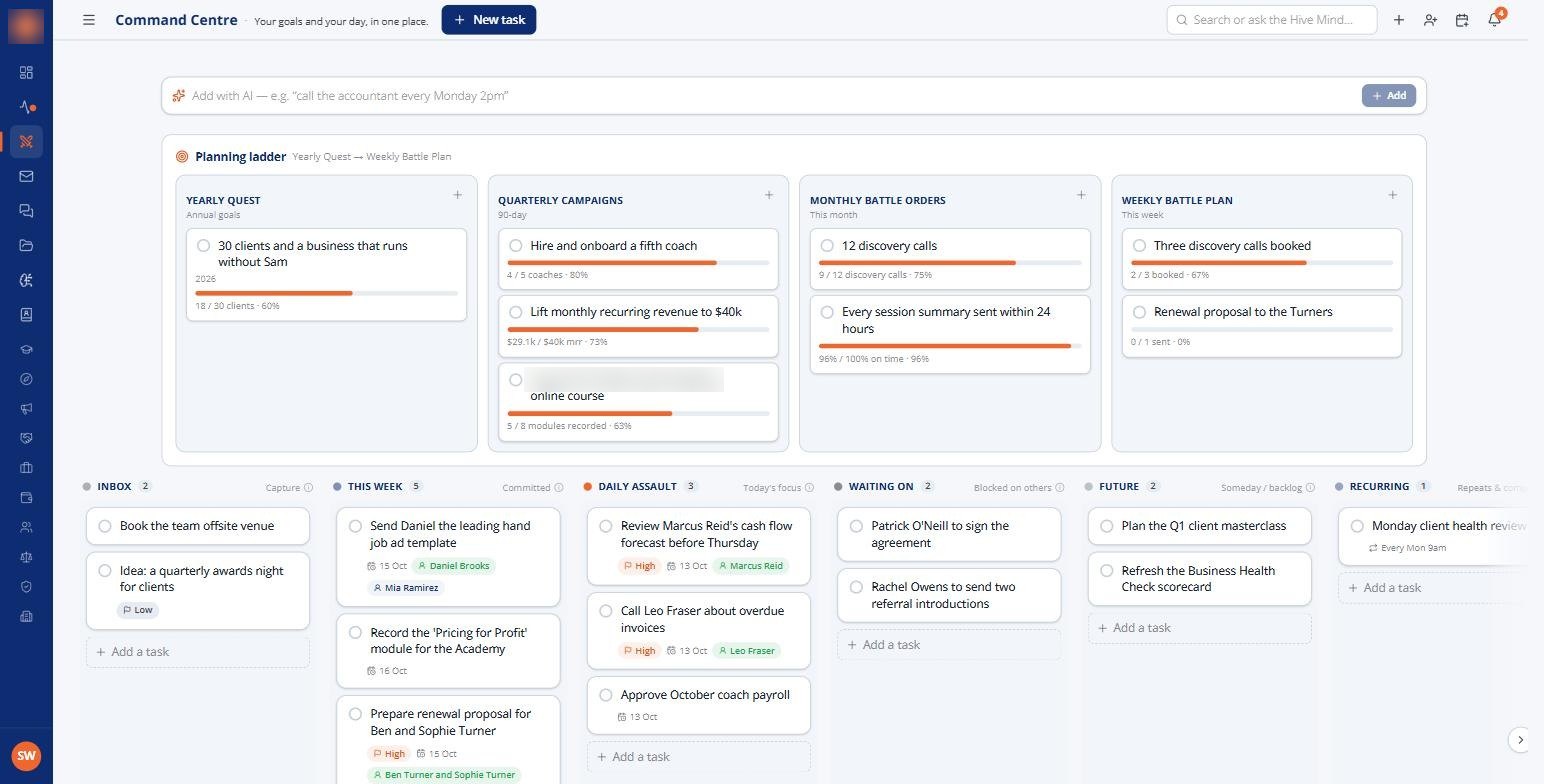Show info for Inbox 'Capture' column
1544x784 pixels.
click(308, 488)
